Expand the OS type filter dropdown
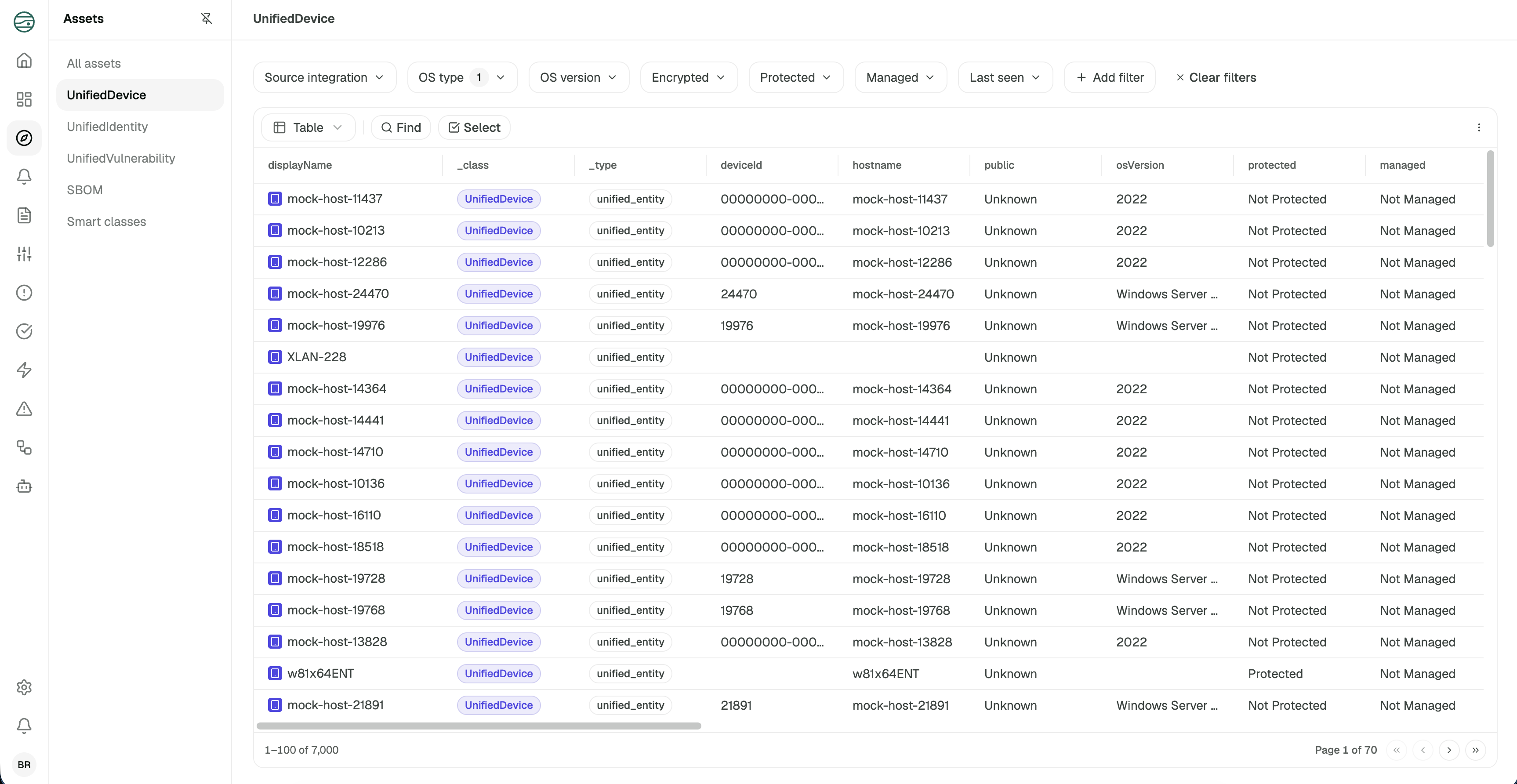The width and height of the screenshot is (1517, 784). pos(462,78)
